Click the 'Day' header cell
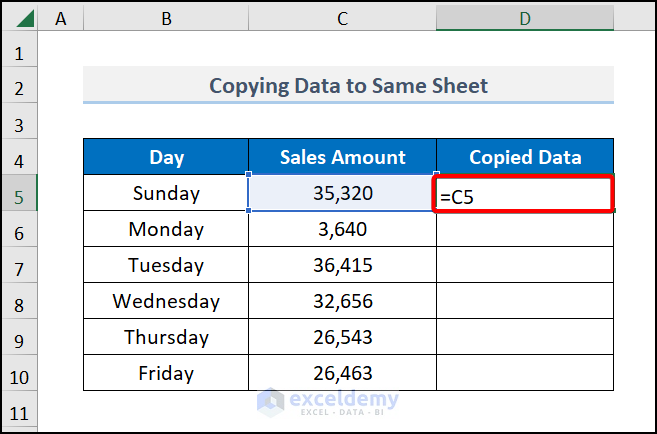Viewport: 657px width, 434px height. coord(165,157)
